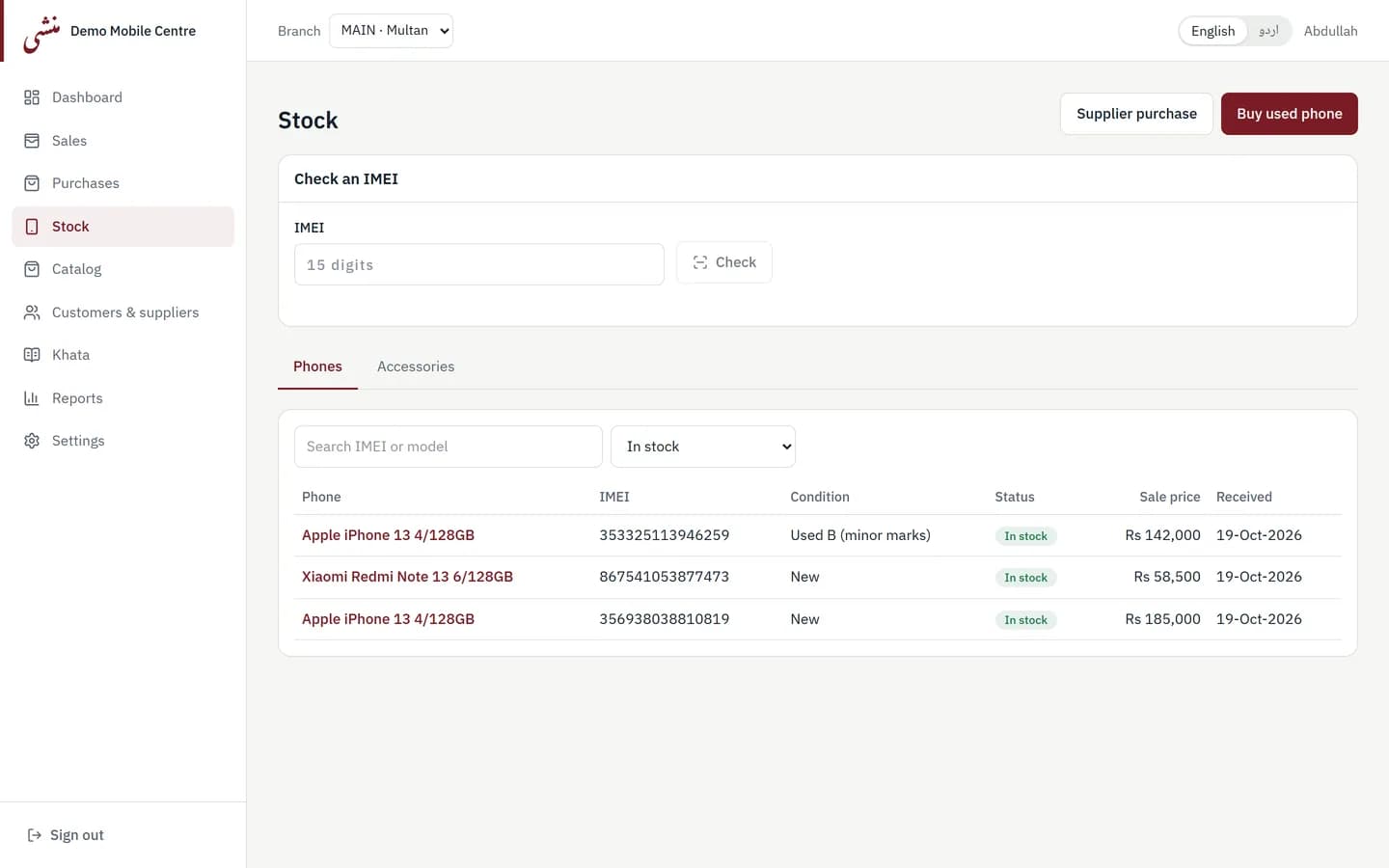Click the Sign out arrow icon
The width and height of the screenshot is (1389, 868).
pos(35,835)
